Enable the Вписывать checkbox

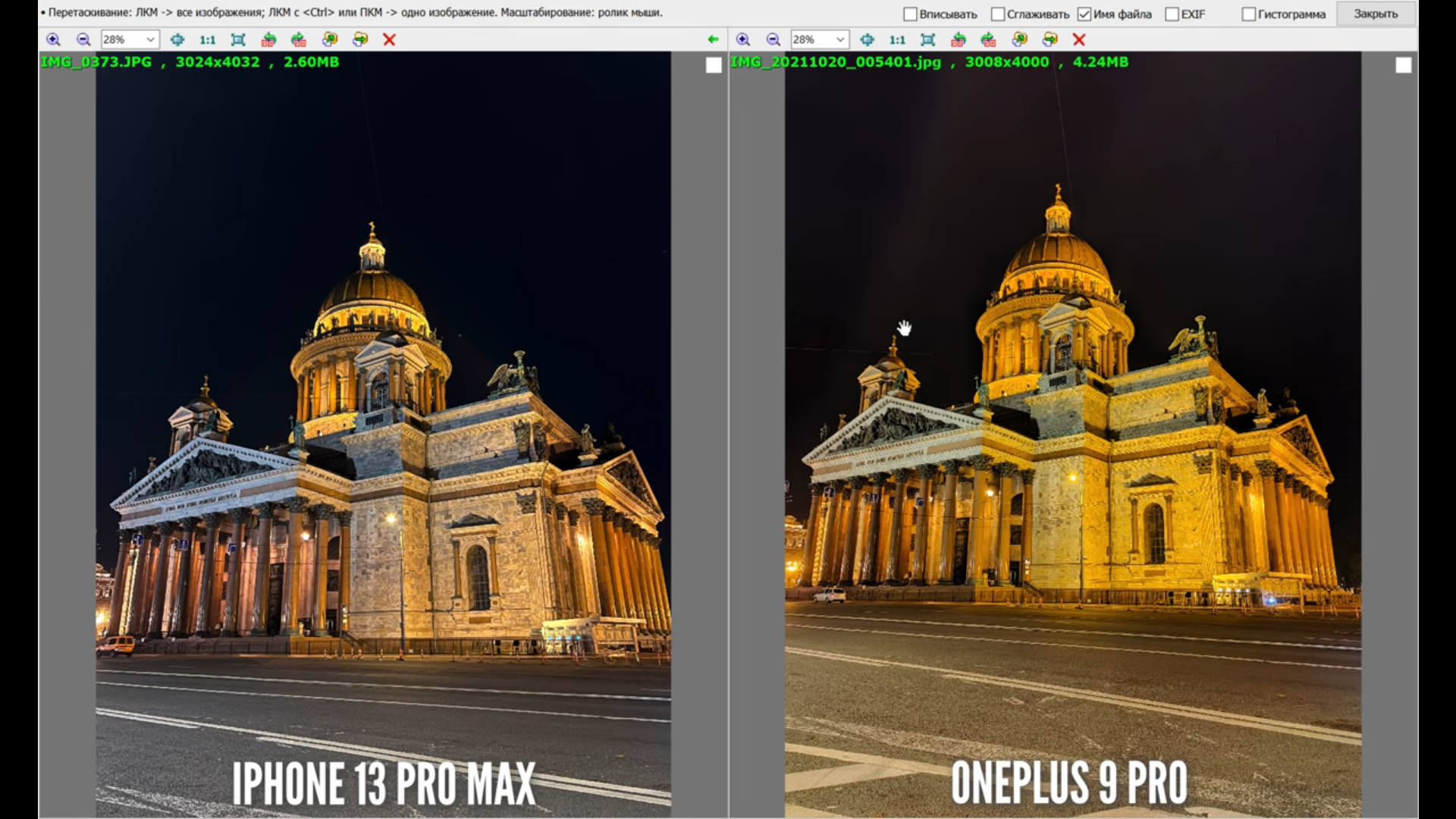coord(910,14)
